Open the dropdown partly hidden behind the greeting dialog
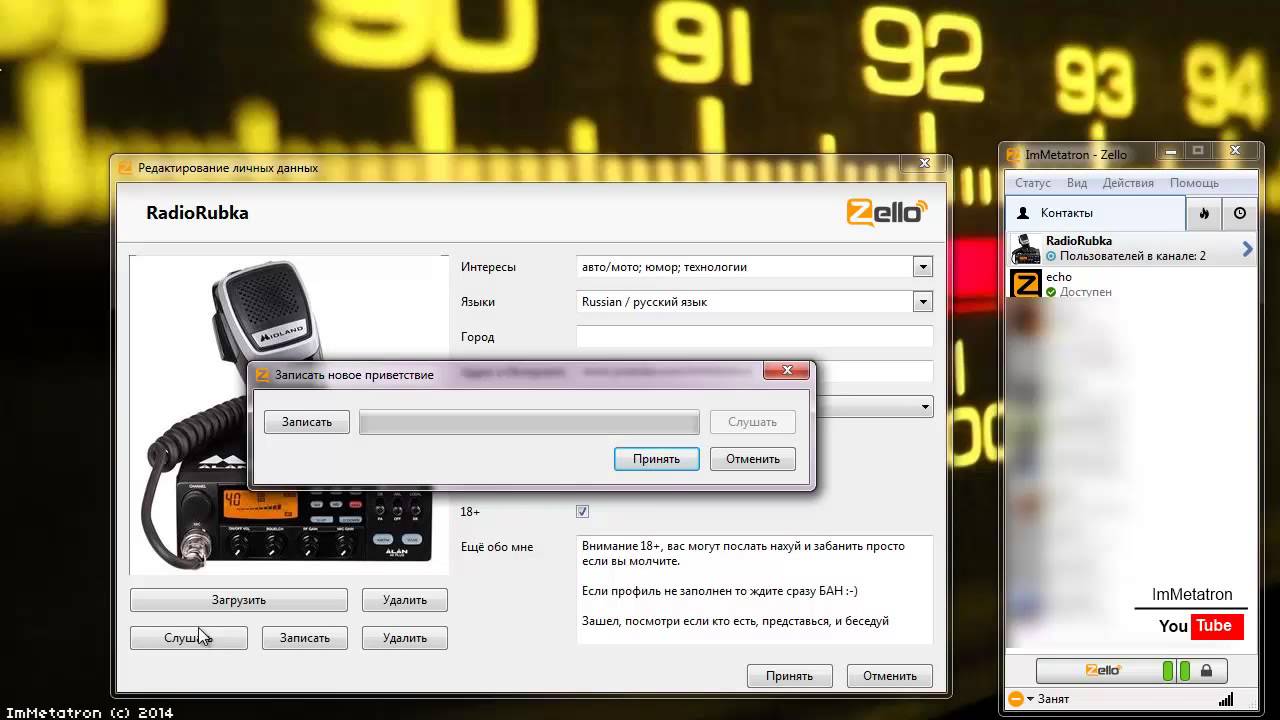Image resolution: width=1280 pixels, height=720 pixels. coord(925,407)
